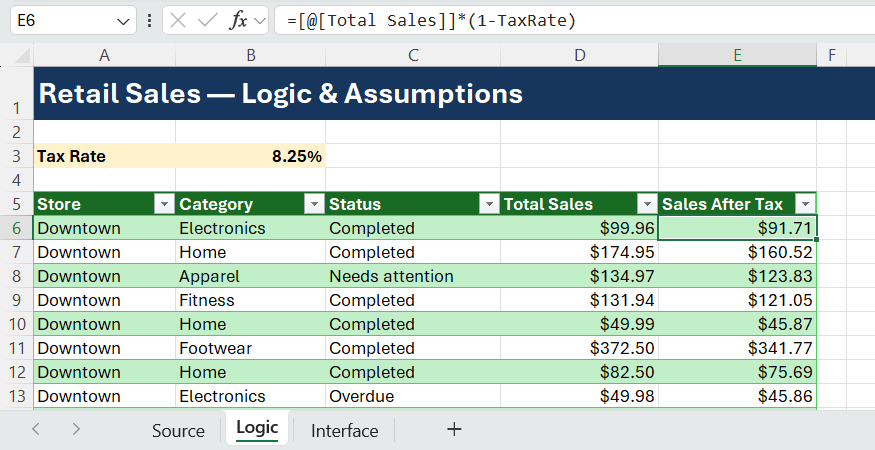
Task: Select the $121.05 sales after tax cell
Action: (737, 300)
